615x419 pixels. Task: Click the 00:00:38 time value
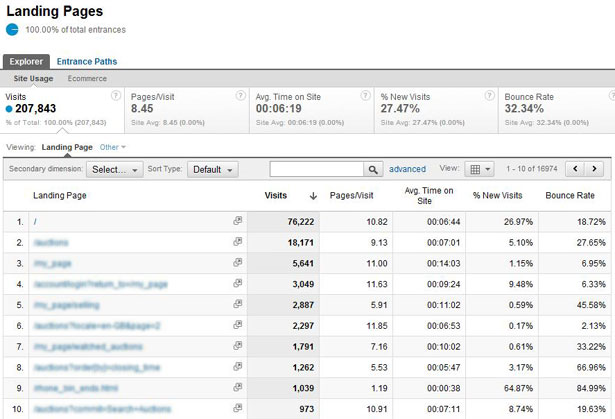point(443,388)
